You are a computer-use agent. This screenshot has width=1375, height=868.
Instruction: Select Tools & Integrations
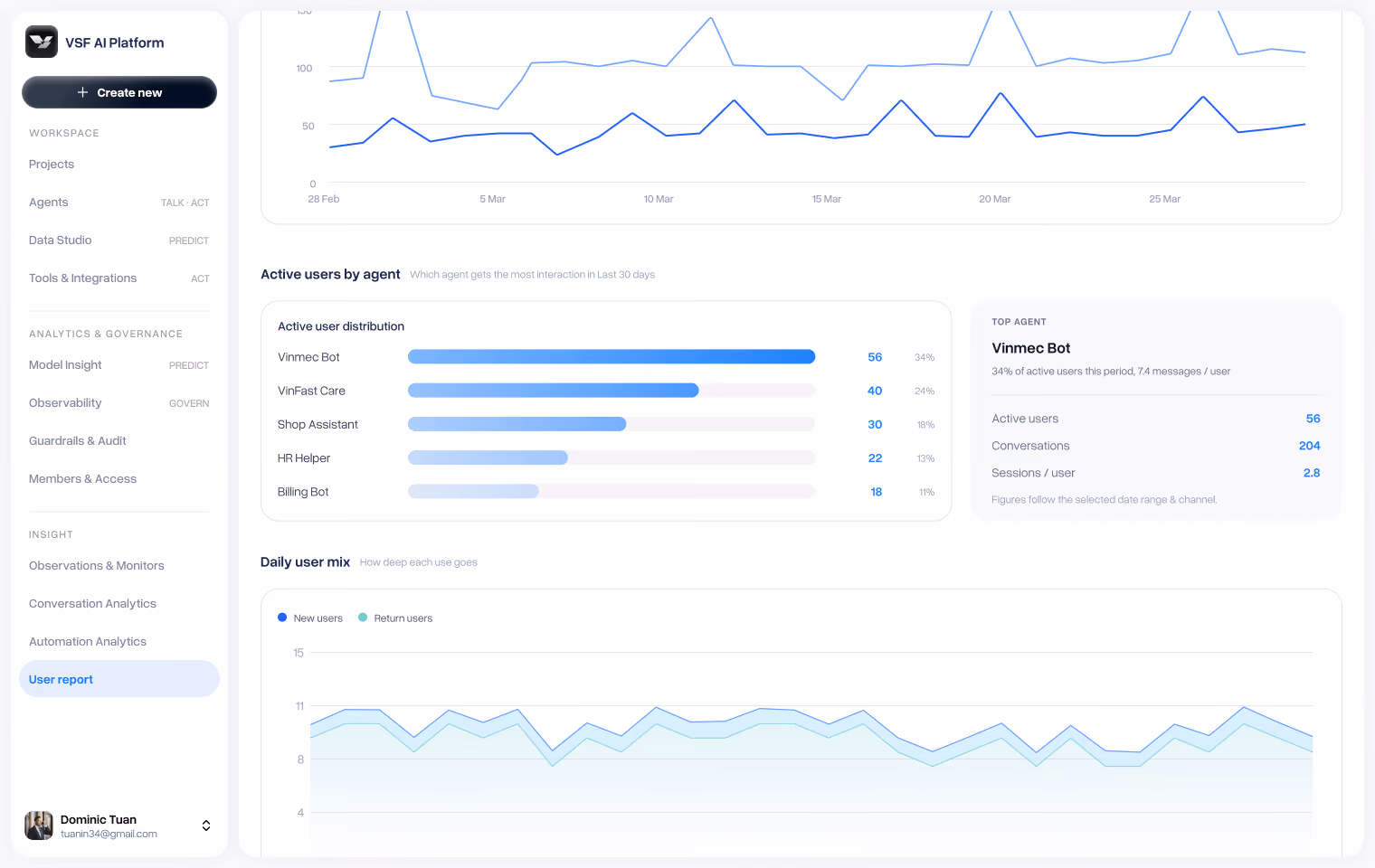coord(119,278)
